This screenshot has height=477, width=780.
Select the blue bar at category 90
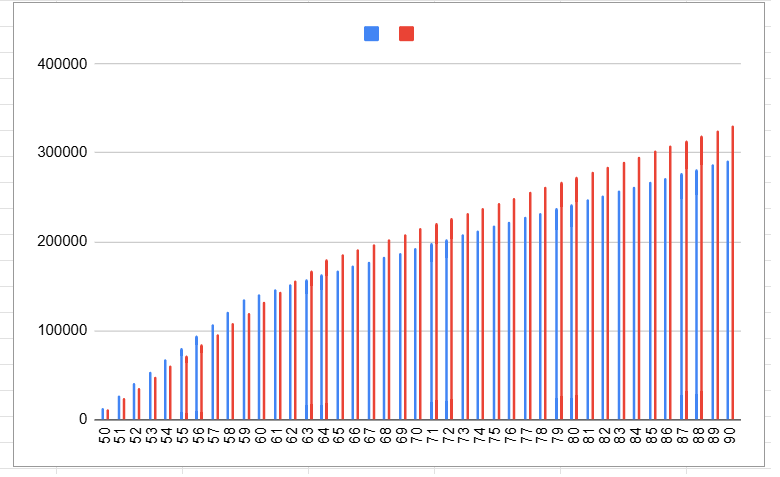coord(728,290)
